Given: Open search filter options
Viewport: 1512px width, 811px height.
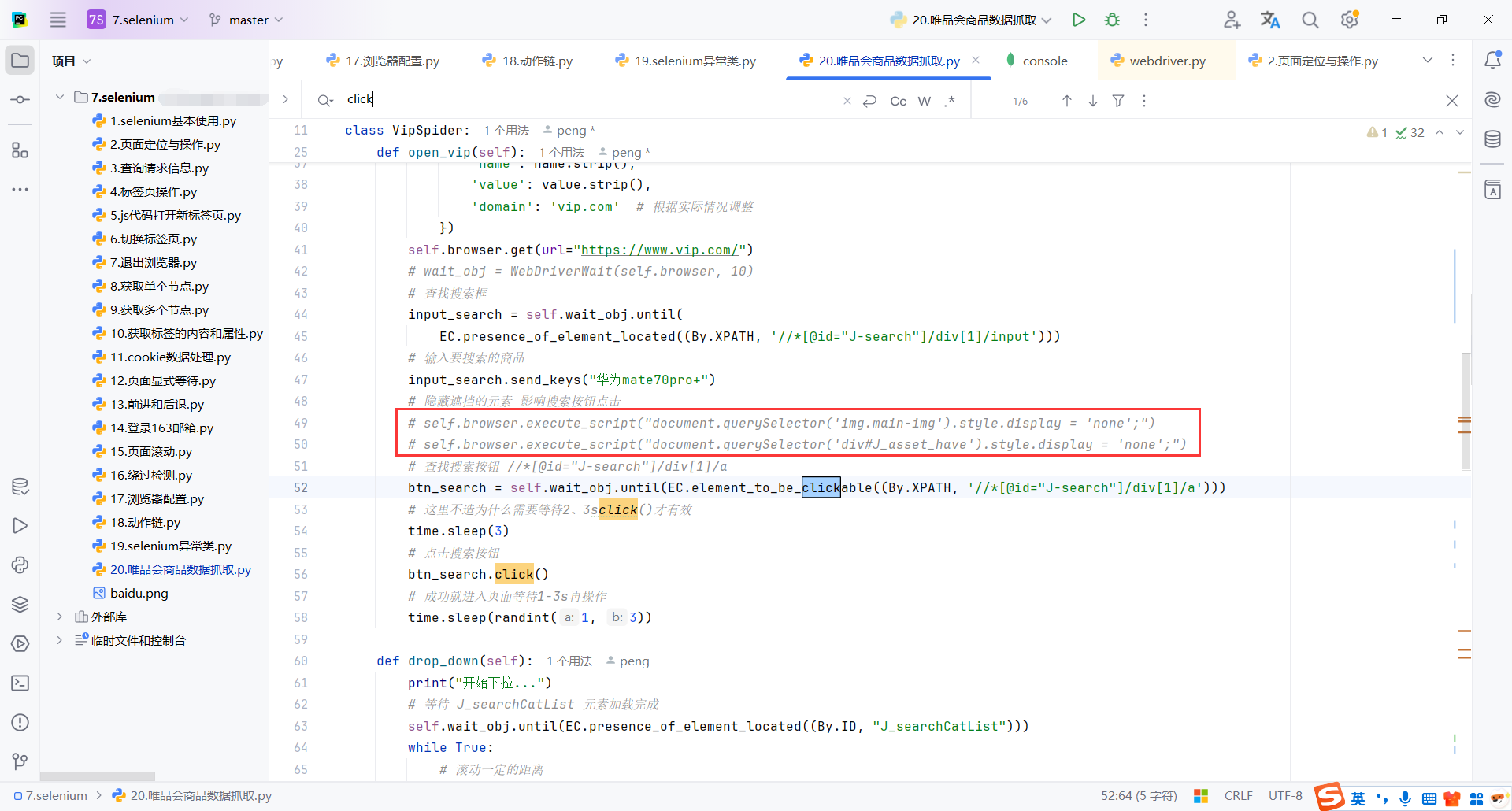Looking at the screenshot, I should point(1118,101).
